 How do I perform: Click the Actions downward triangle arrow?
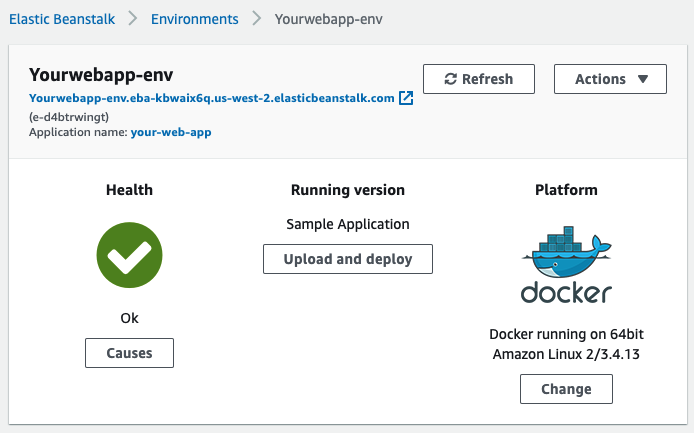tap(643, 79)
